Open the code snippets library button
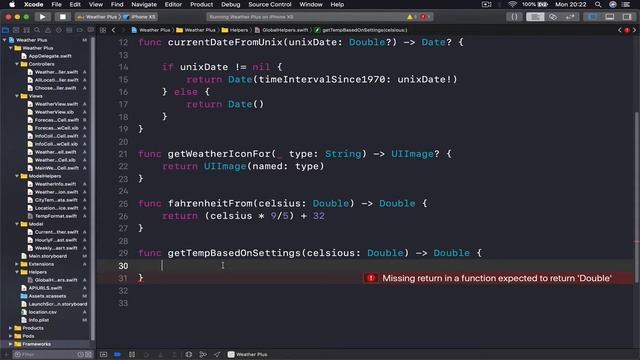Screen dimensions: 640x360 tap(514, 17)
